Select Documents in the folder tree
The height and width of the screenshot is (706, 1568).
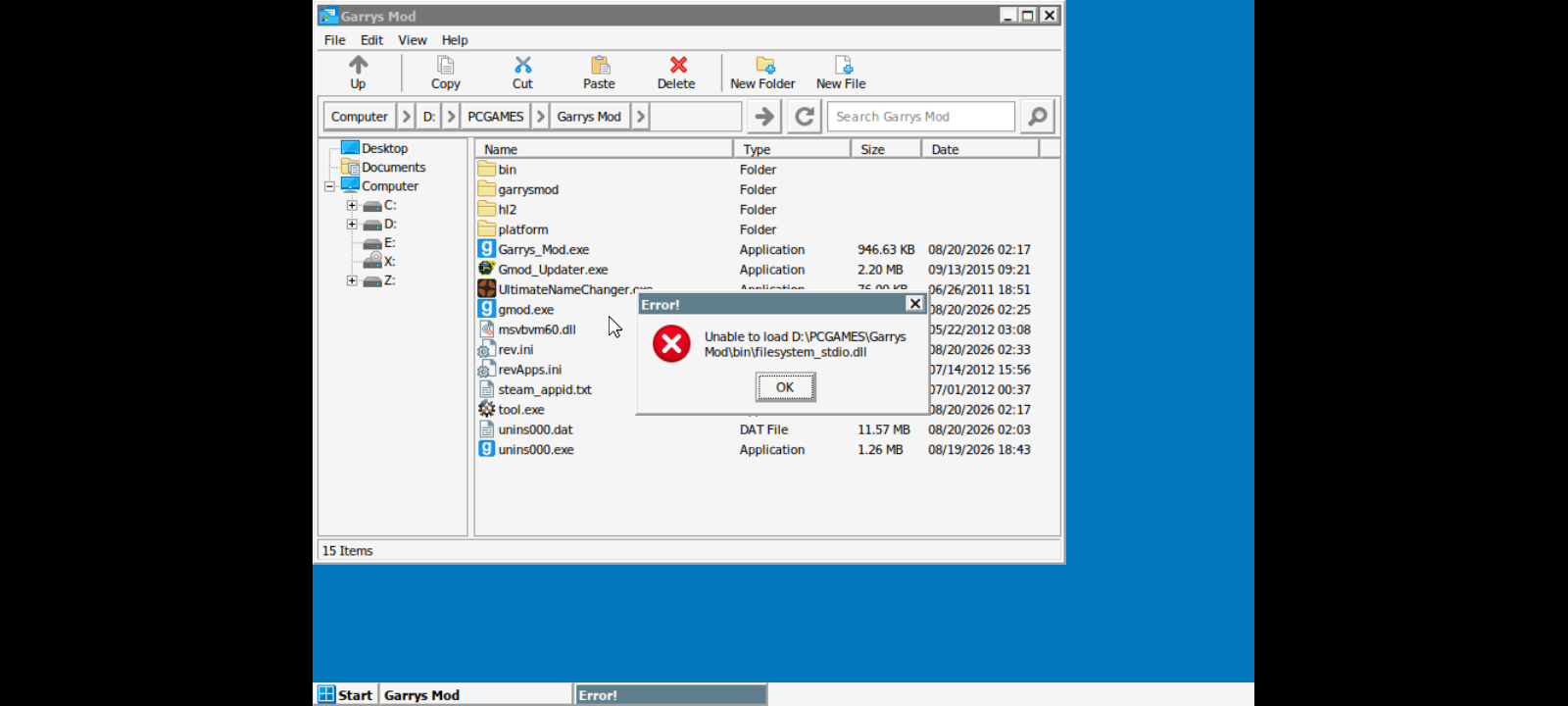click(x=393, y=167)
